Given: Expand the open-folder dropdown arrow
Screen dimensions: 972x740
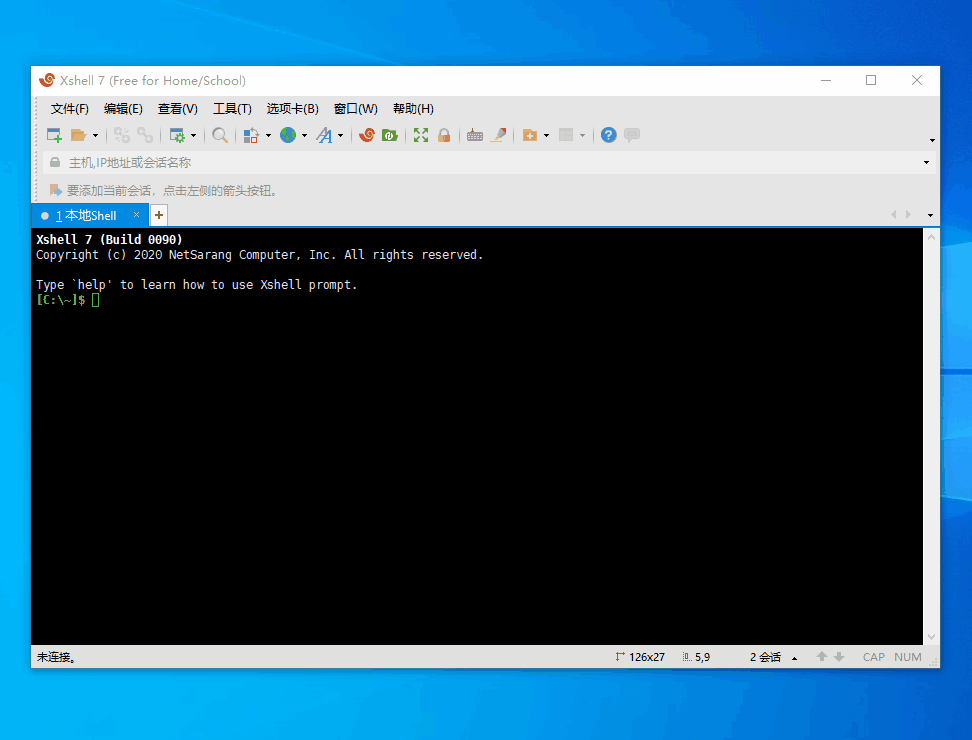Looking at the screenshot, I should click(93, 135).
